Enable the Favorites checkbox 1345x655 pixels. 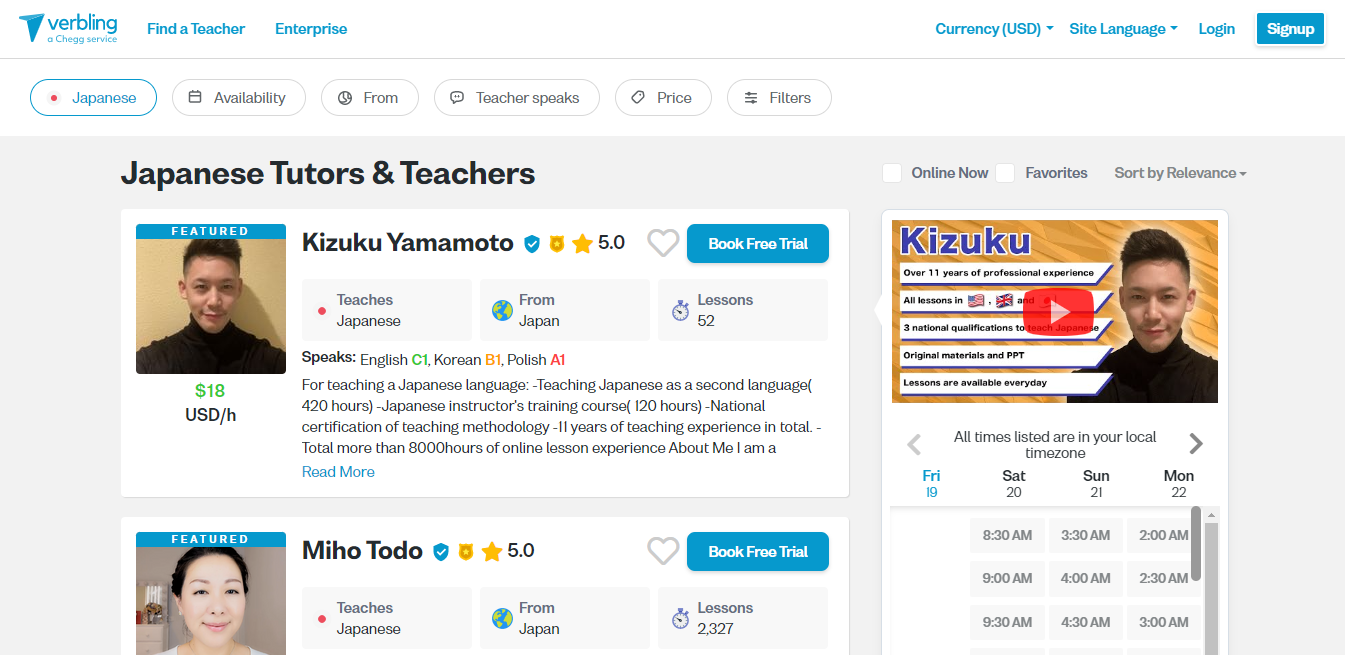point(1005,173)
